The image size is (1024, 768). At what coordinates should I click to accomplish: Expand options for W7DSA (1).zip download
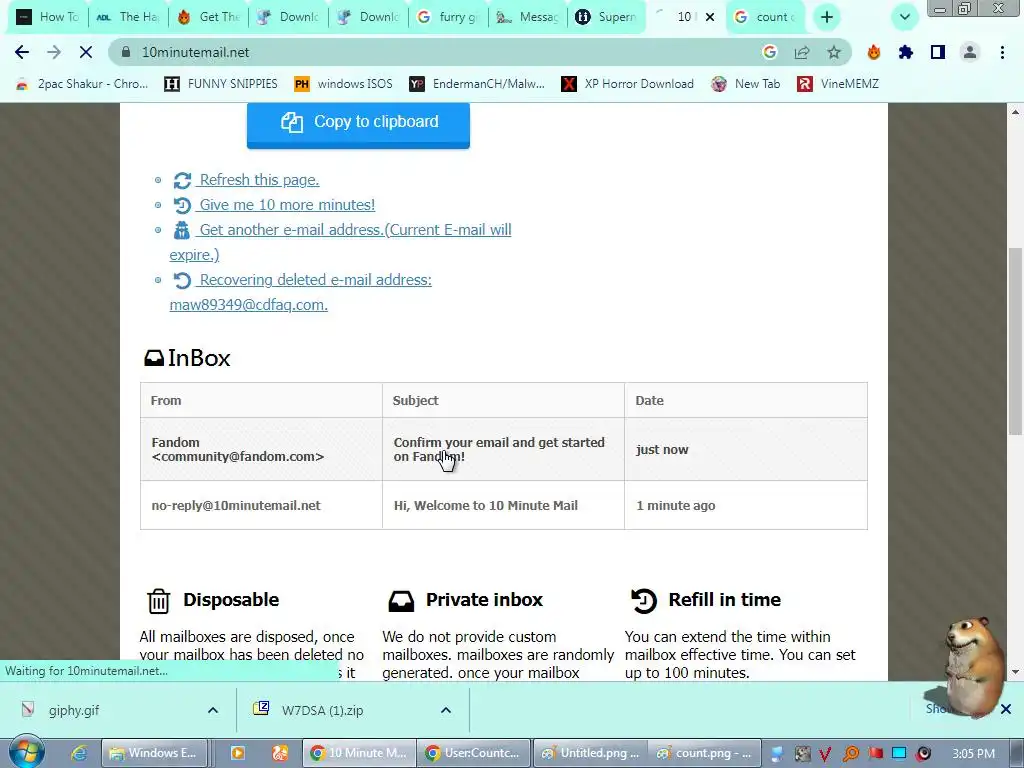point(445,710)
